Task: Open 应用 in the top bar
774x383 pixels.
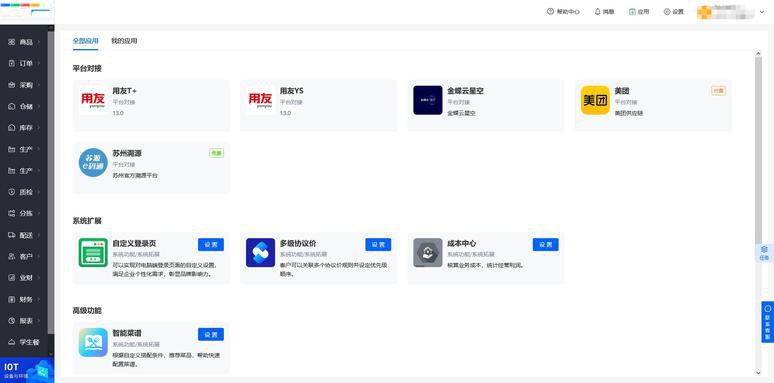Action: [639, 11]
